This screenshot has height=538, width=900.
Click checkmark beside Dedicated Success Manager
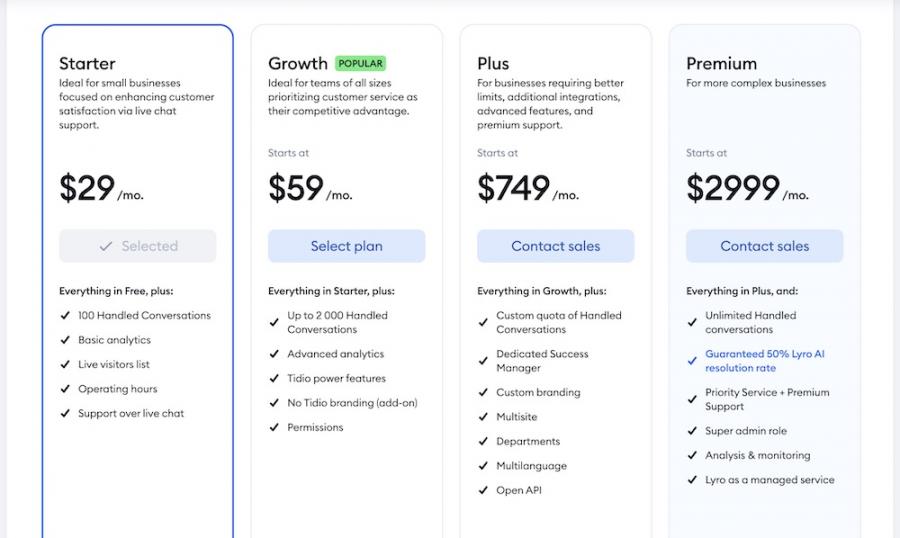click(x=482, y=354)
